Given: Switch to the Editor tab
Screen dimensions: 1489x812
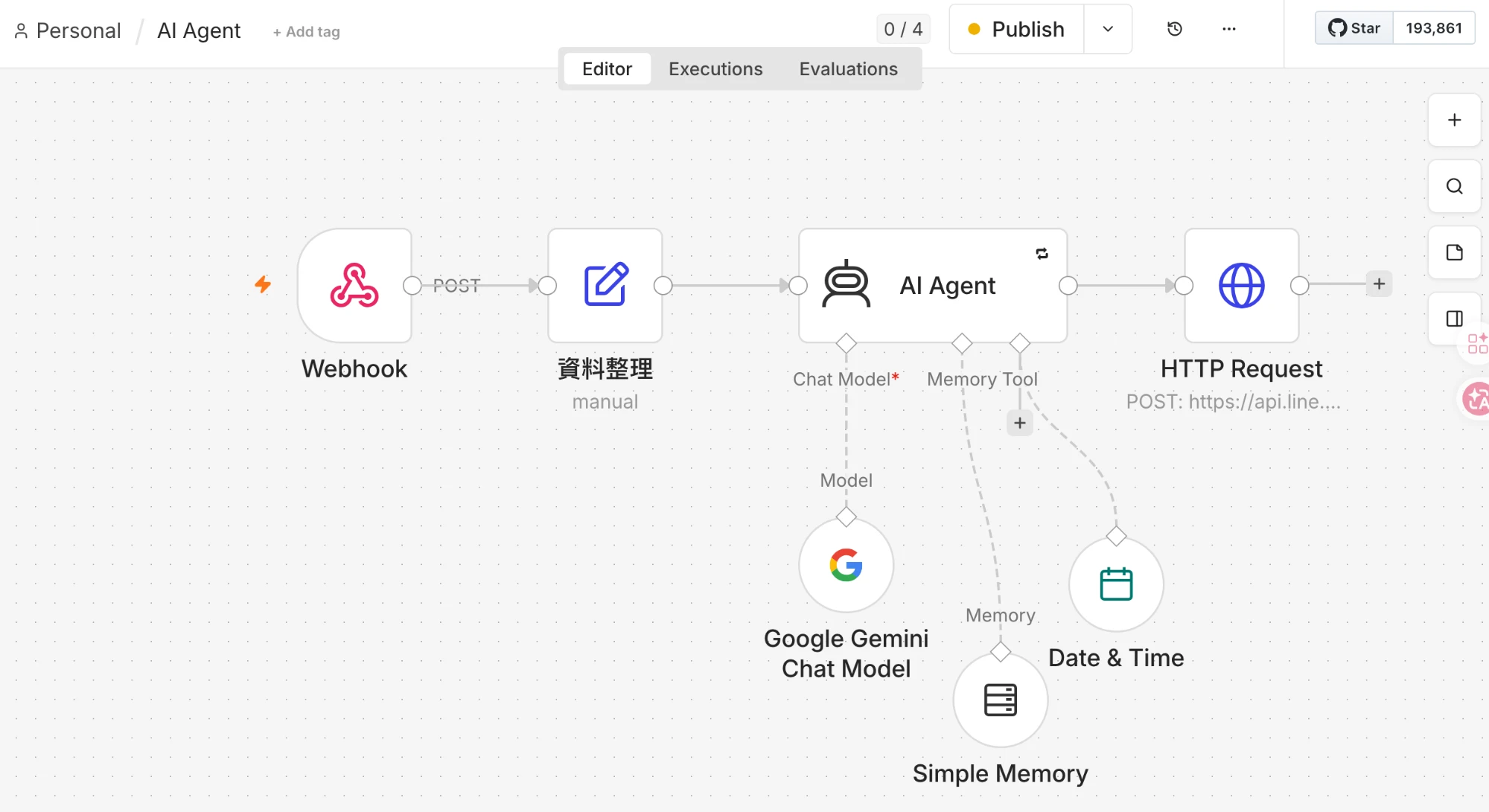Looking at the screenshot, I should (607, 68).
